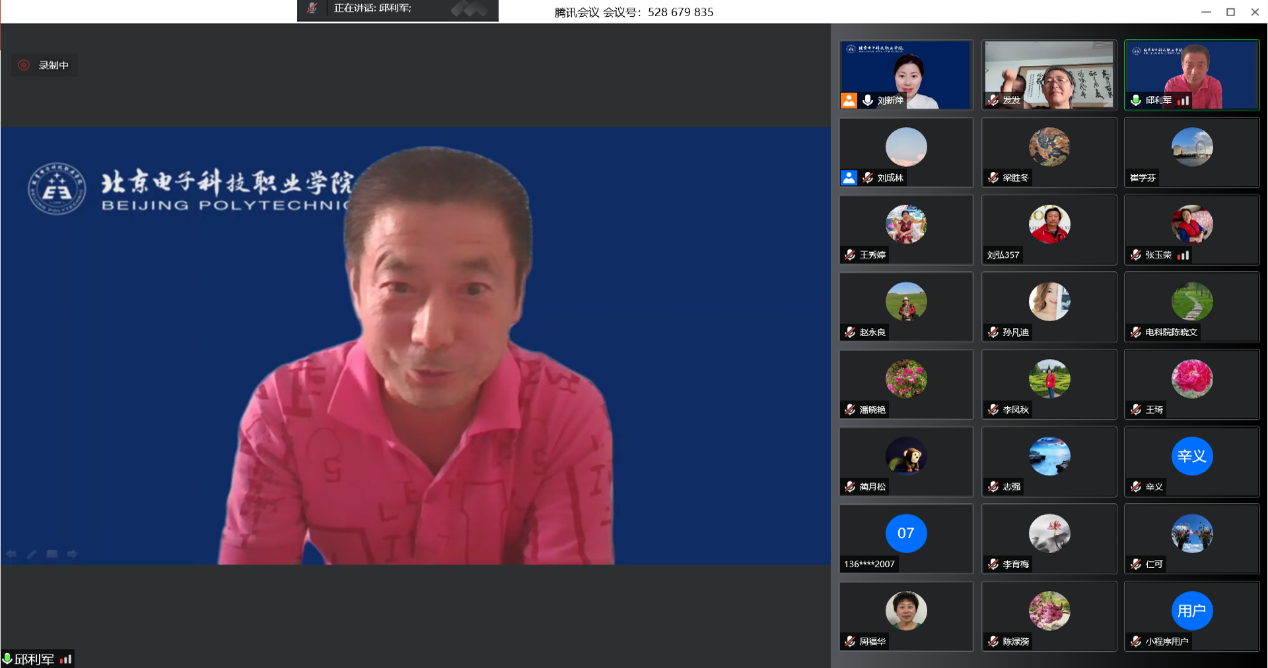Click the muted mic icon on 发发's tile
This screenshot has height=668, width=1268.
[x=992, y=100]
